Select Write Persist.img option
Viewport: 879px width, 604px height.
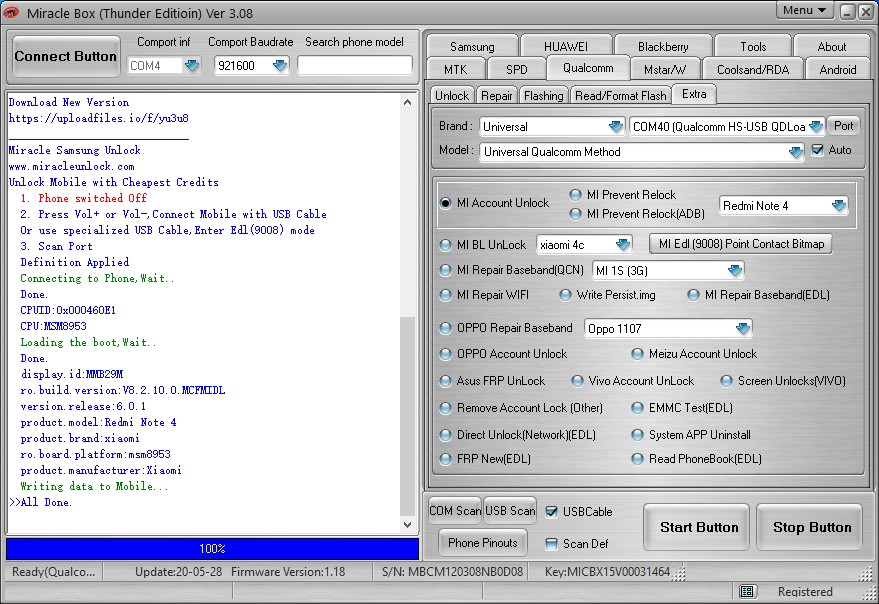point(565,295)
